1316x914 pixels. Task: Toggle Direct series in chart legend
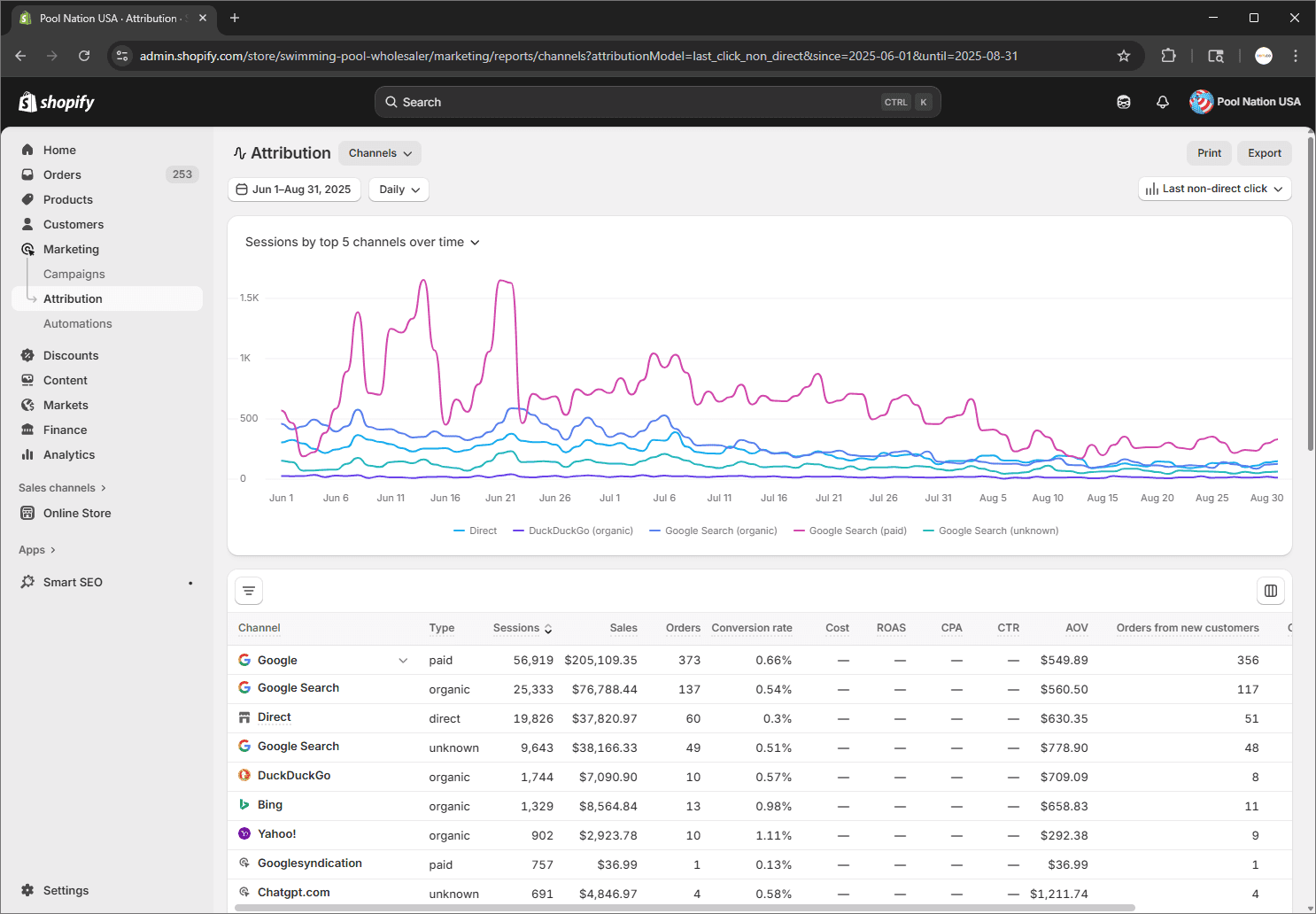476,531
